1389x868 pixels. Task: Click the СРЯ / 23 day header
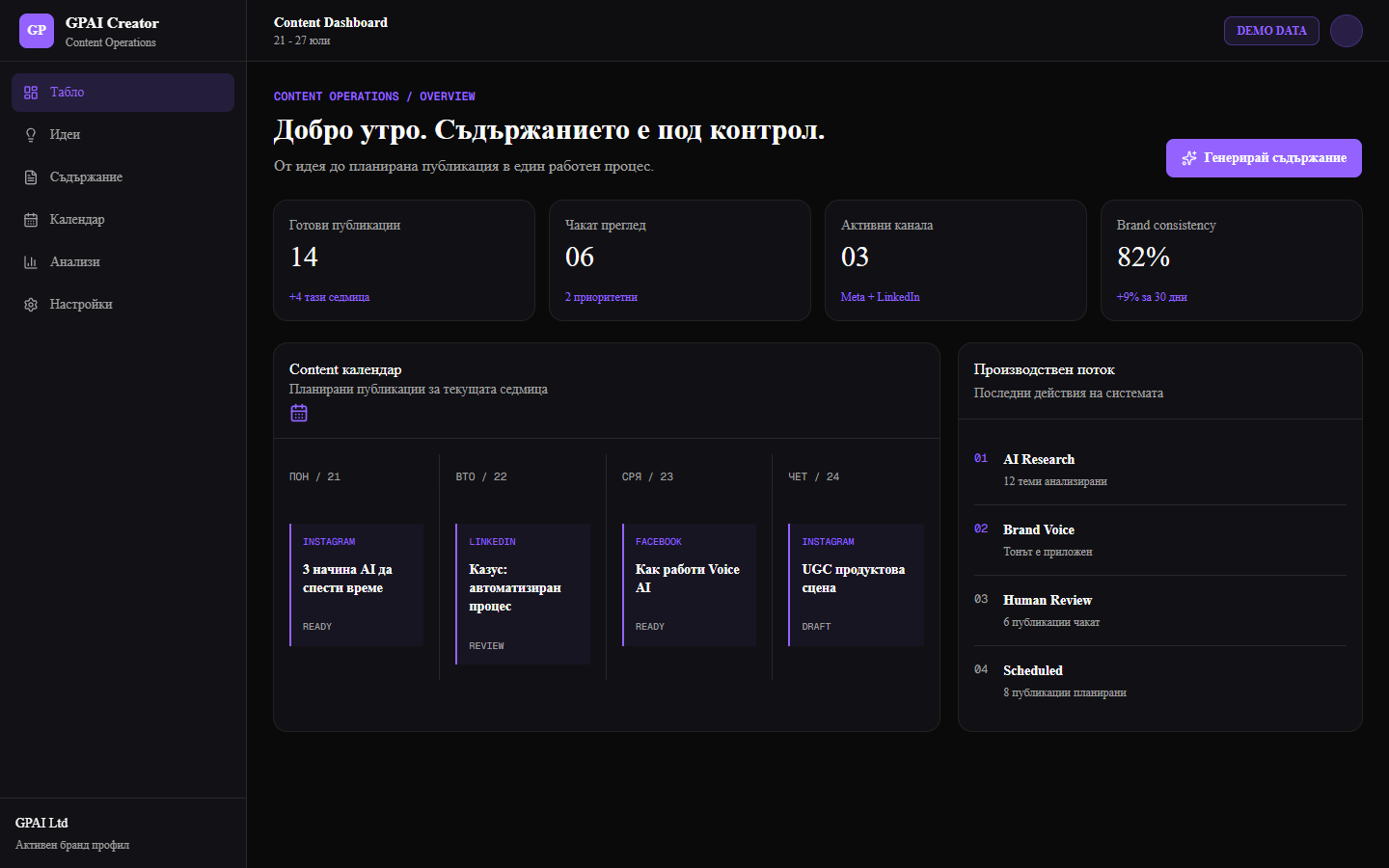(647, 477)
